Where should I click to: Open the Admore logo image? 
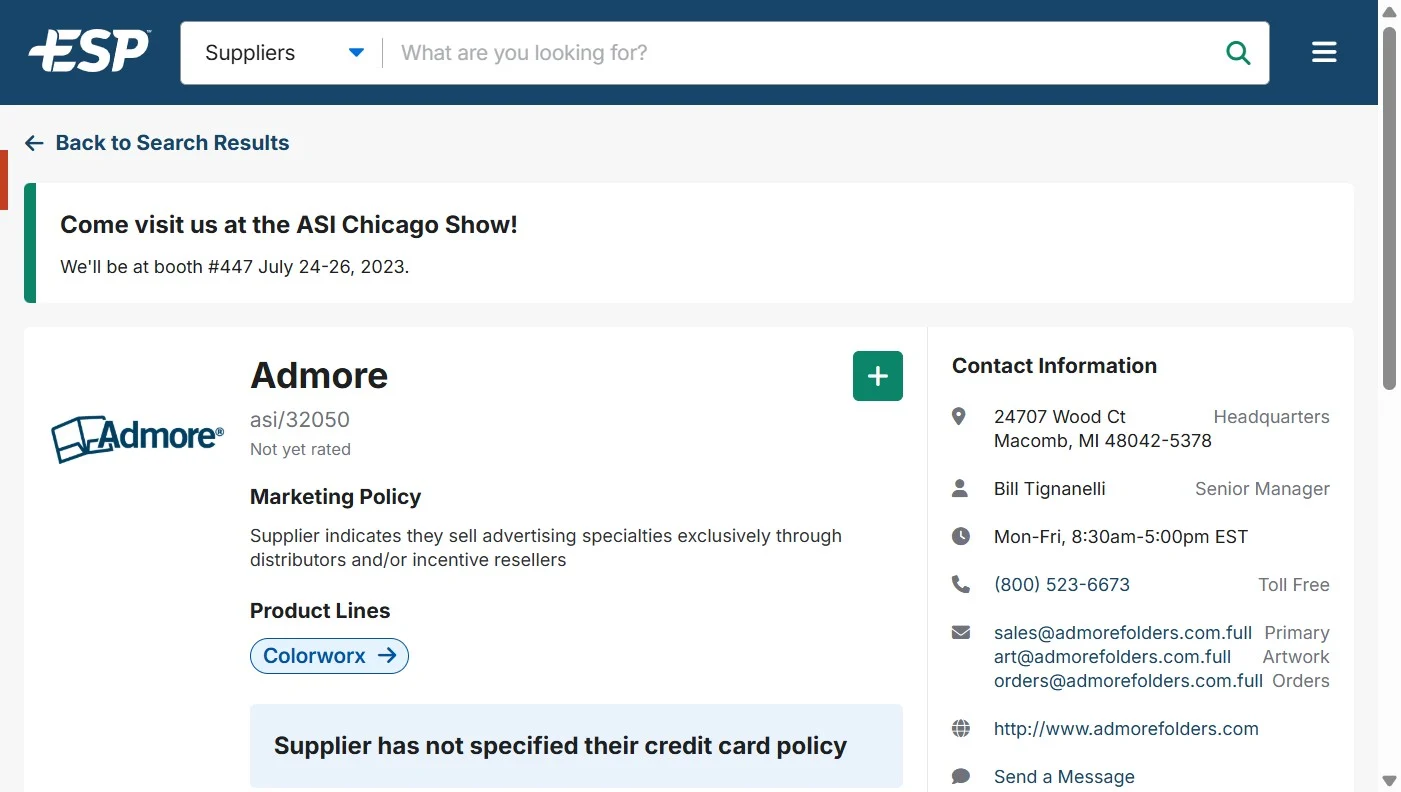point(137,439)
